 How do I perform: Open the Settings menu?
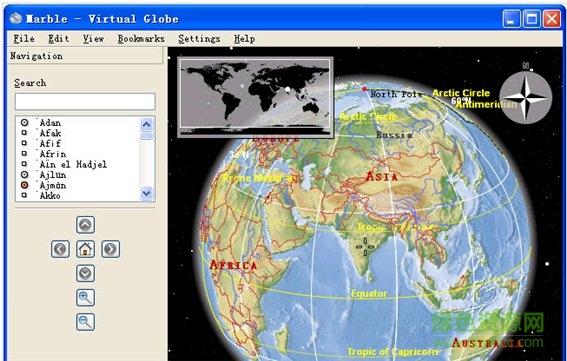click(199, 39)
